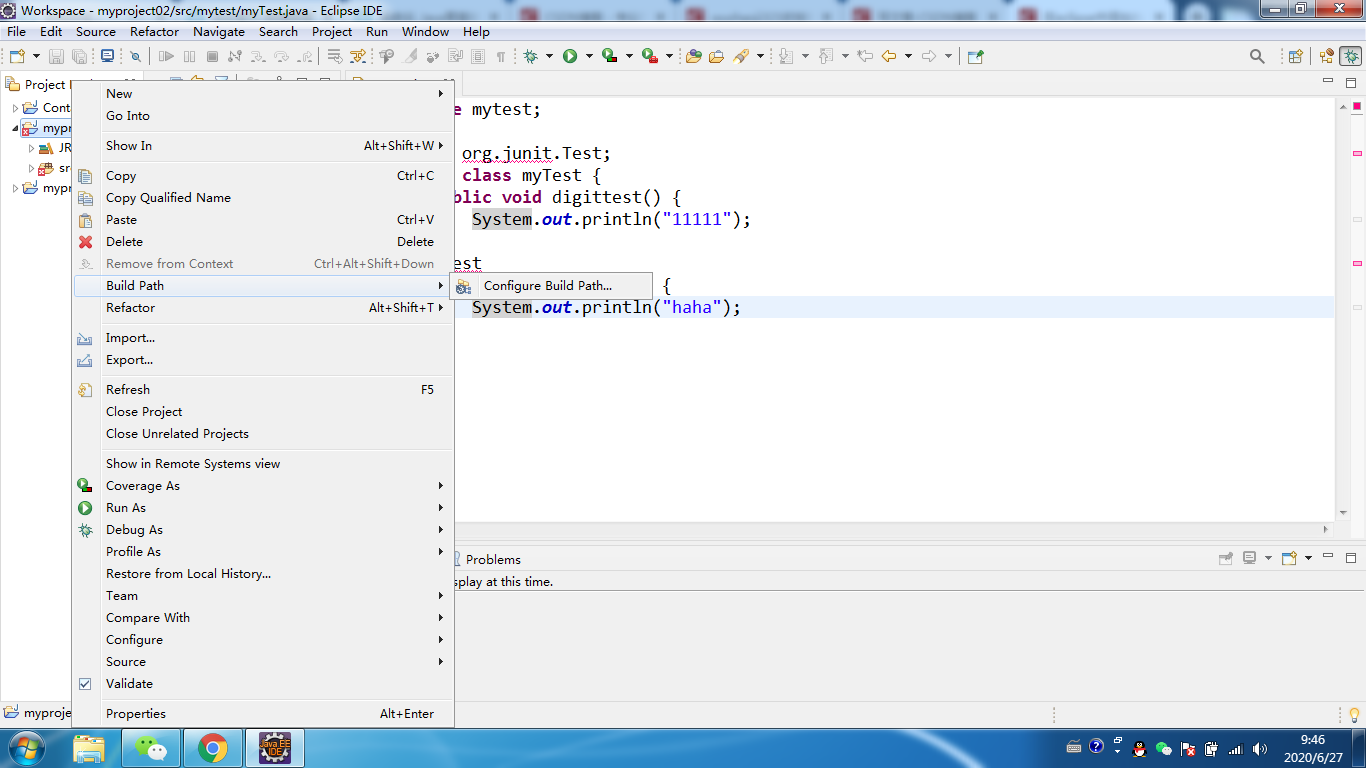Click the Save toolbar icon
The width and height of the screenshot is (1366, 768).
pyautogui.click(x=57, y=57)
